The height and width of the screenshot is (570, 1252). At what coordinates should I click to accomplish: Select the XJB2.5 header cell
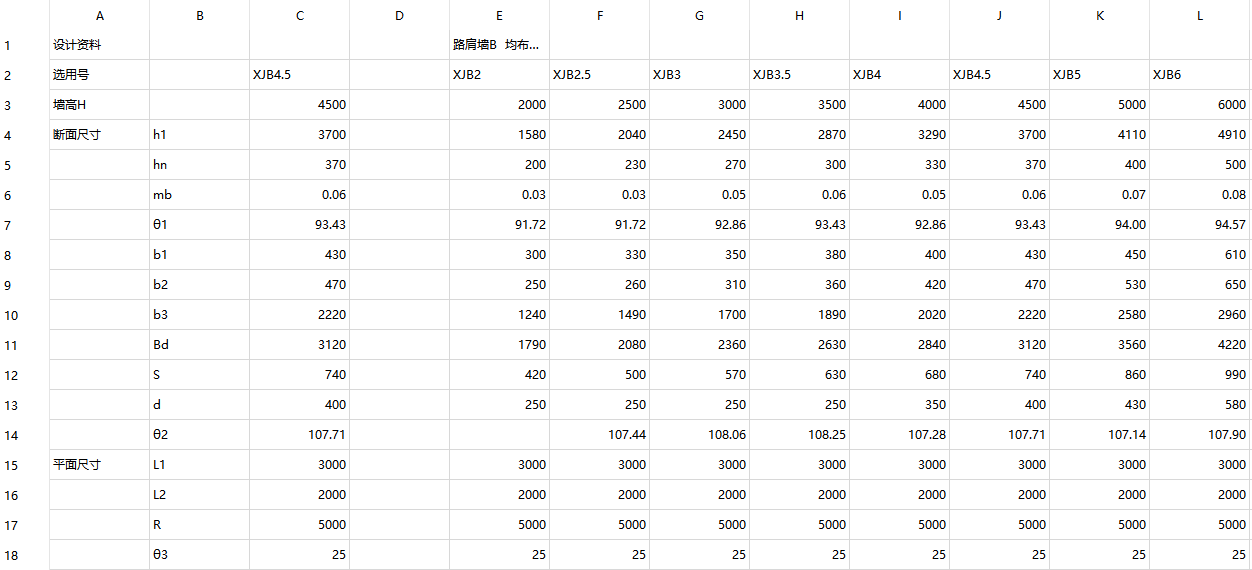599,75
